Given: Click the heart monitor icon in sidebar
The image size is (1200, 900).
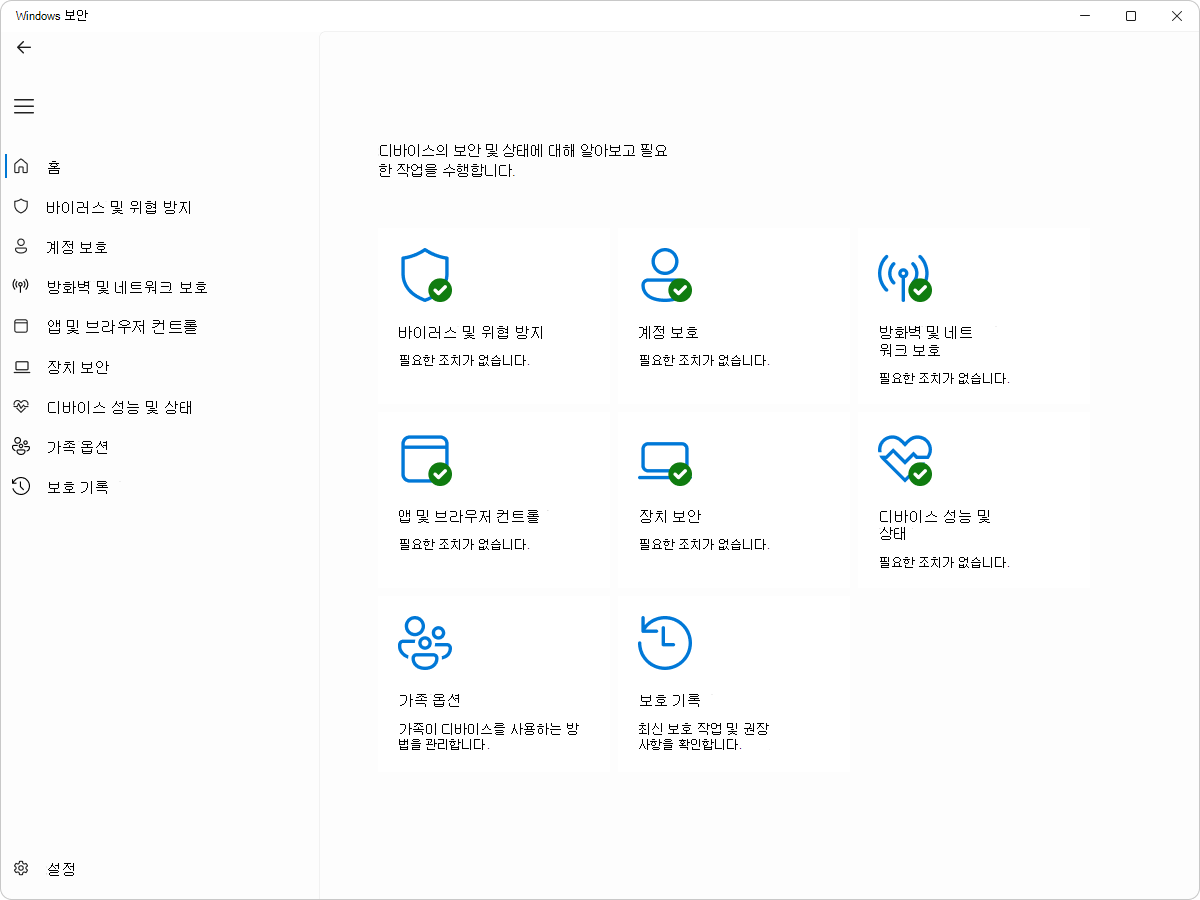Looking at the screenshot, I should (21, 407).
